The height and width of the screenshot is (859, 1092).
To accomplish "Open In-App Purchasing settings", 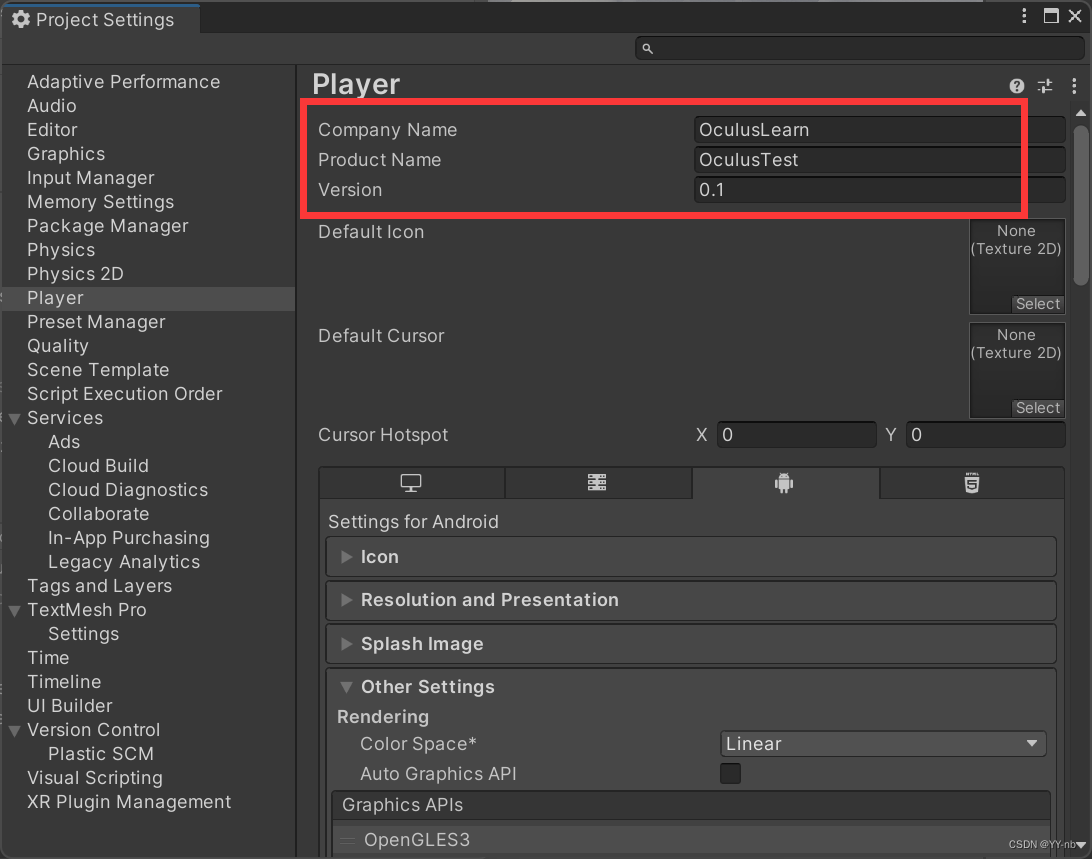I will 129,538.
